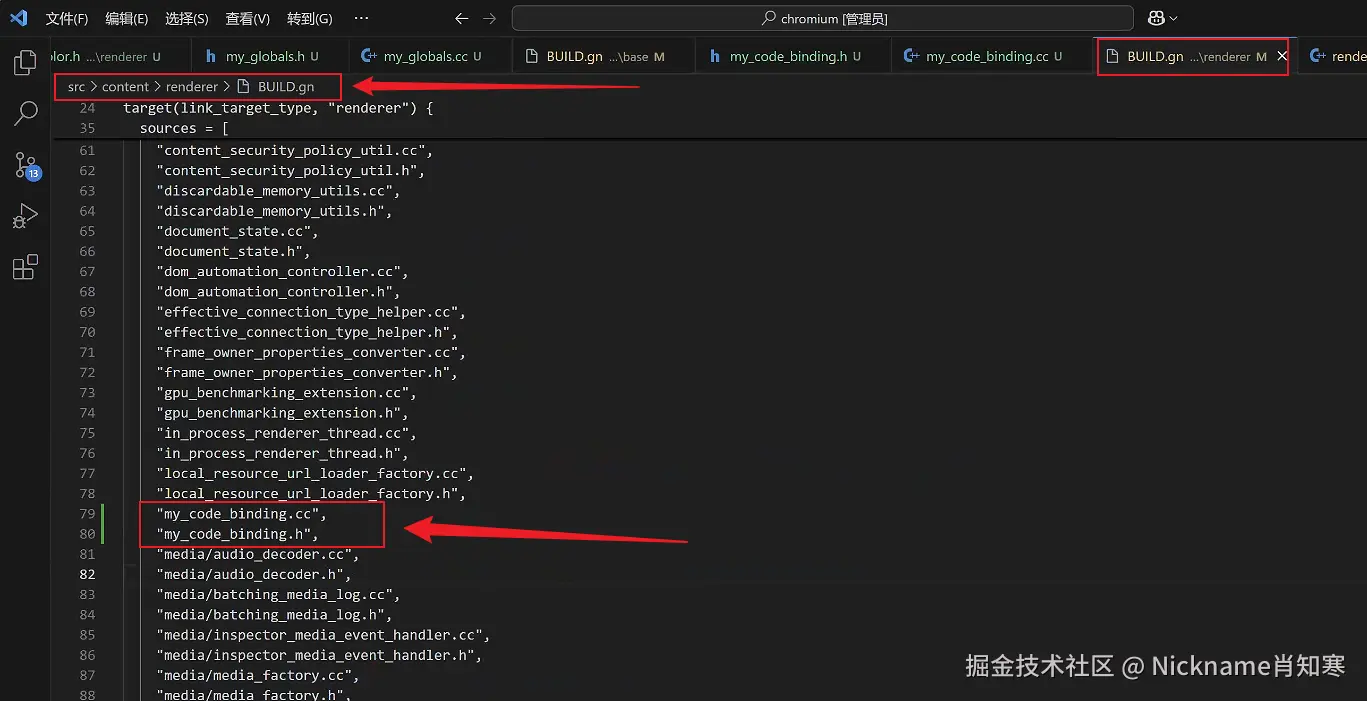Open the Copilot chat icon

pos(1156,18)
